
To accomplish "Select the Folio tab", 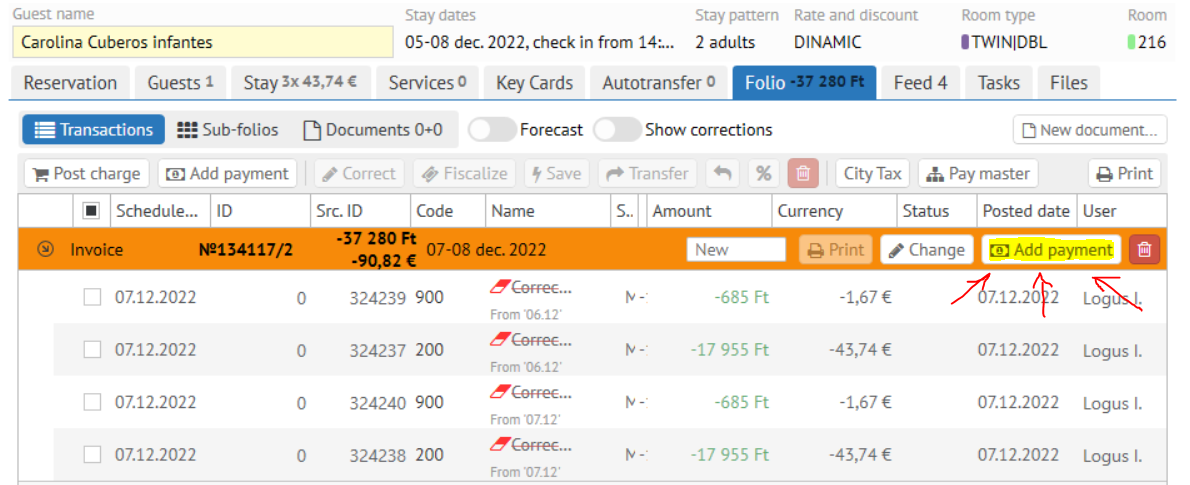I will pos(804,83).
